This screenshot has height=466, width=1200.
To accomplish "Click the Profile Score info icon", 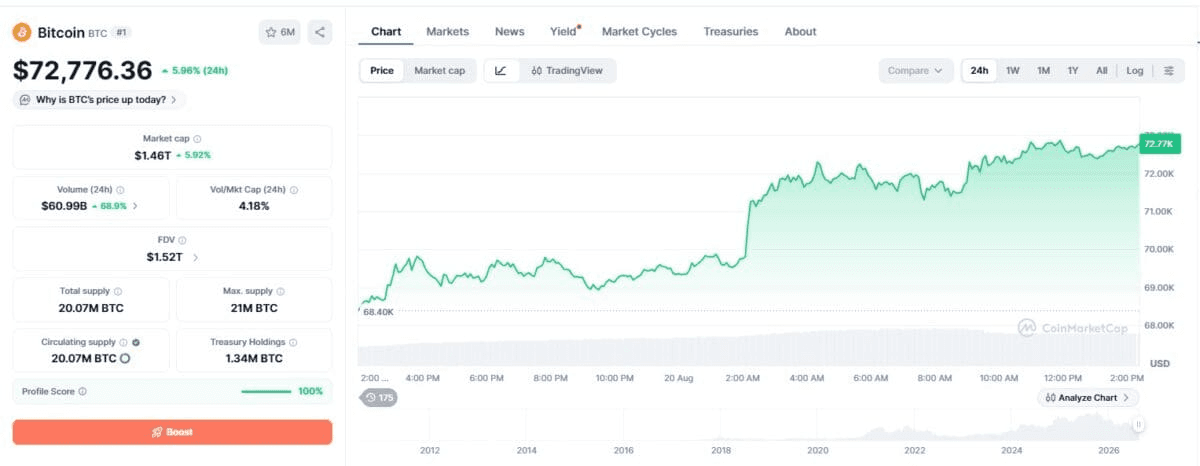I will (82, 391).
